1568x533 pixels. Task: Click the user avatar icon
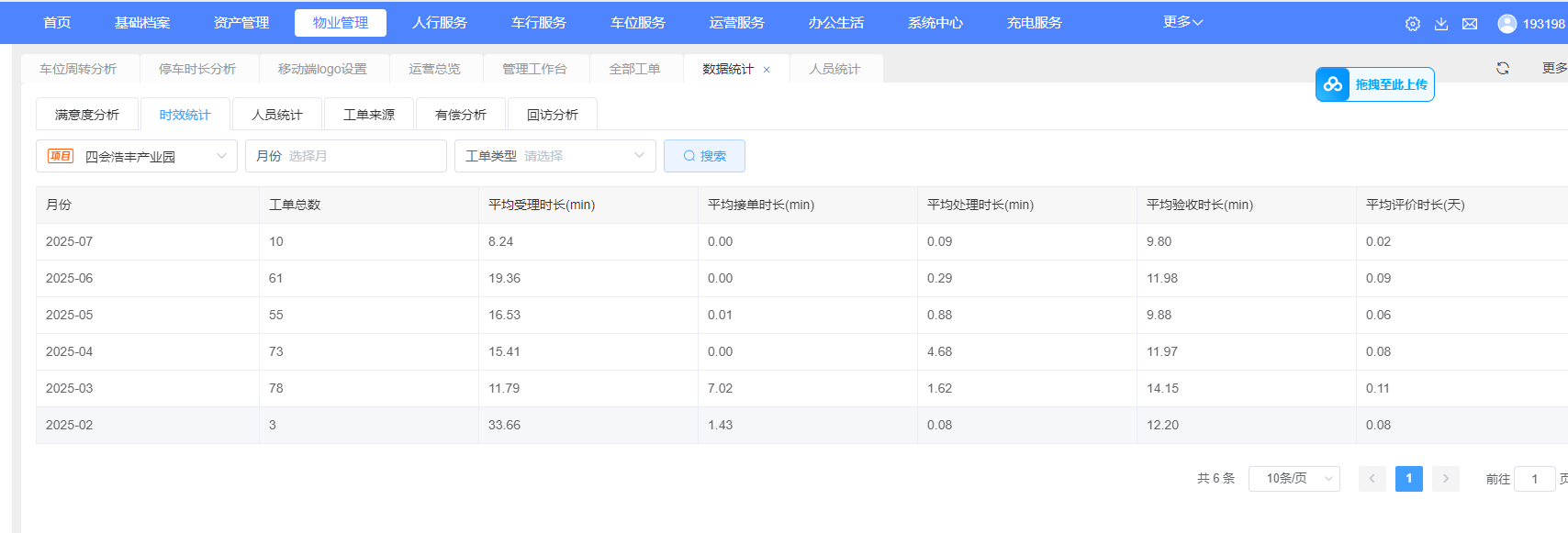(x=1506, y=24)
